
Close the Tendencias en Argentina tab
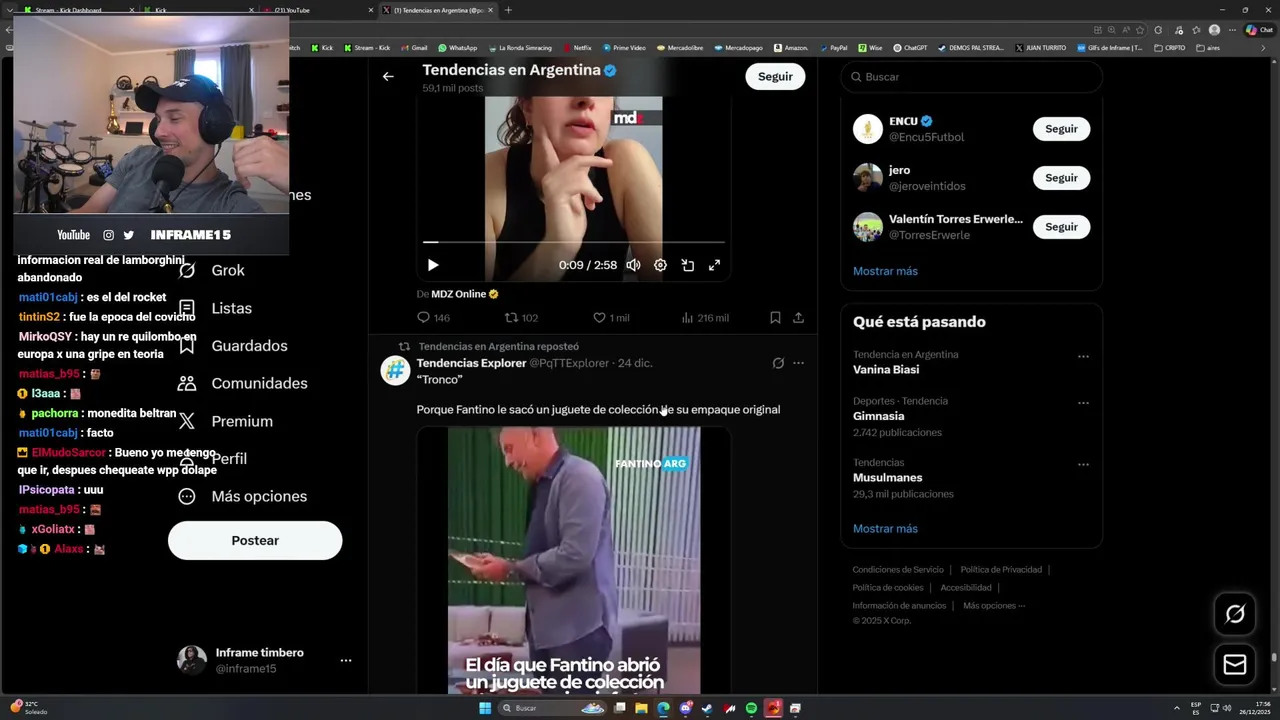click(x=490, y=10)
